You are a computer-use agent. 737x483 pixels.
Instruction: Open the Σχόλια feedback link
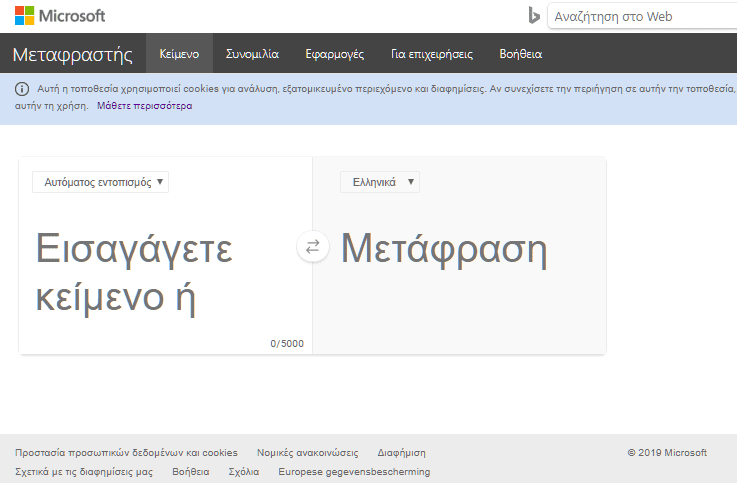243,471
